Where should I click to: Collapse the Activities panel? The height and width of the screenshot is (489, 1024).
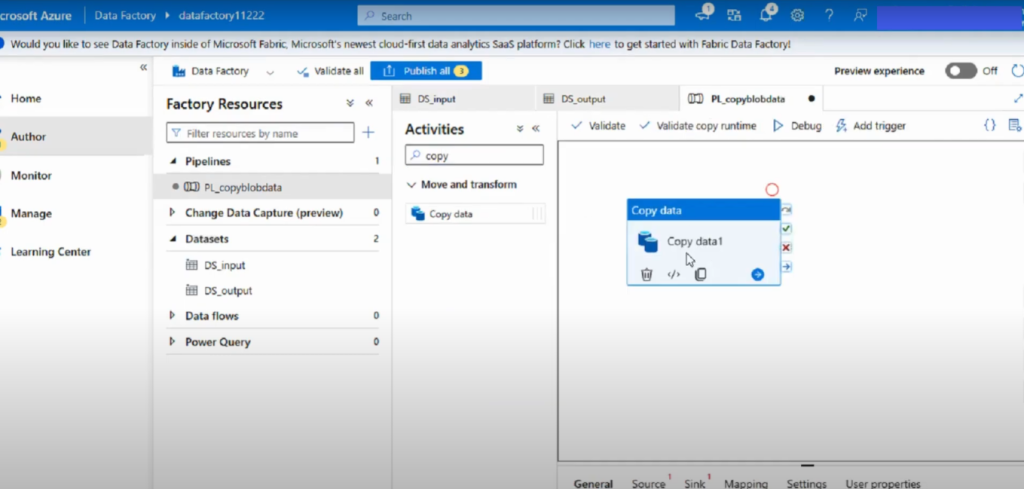coord(536,129)
